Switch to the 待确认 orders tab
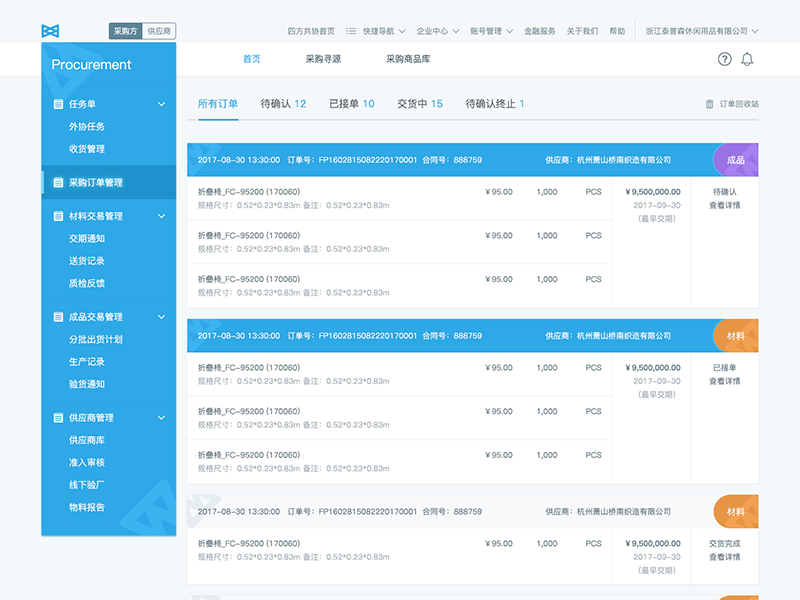Screen dimensions: 800x600 [x=283, y=104]
